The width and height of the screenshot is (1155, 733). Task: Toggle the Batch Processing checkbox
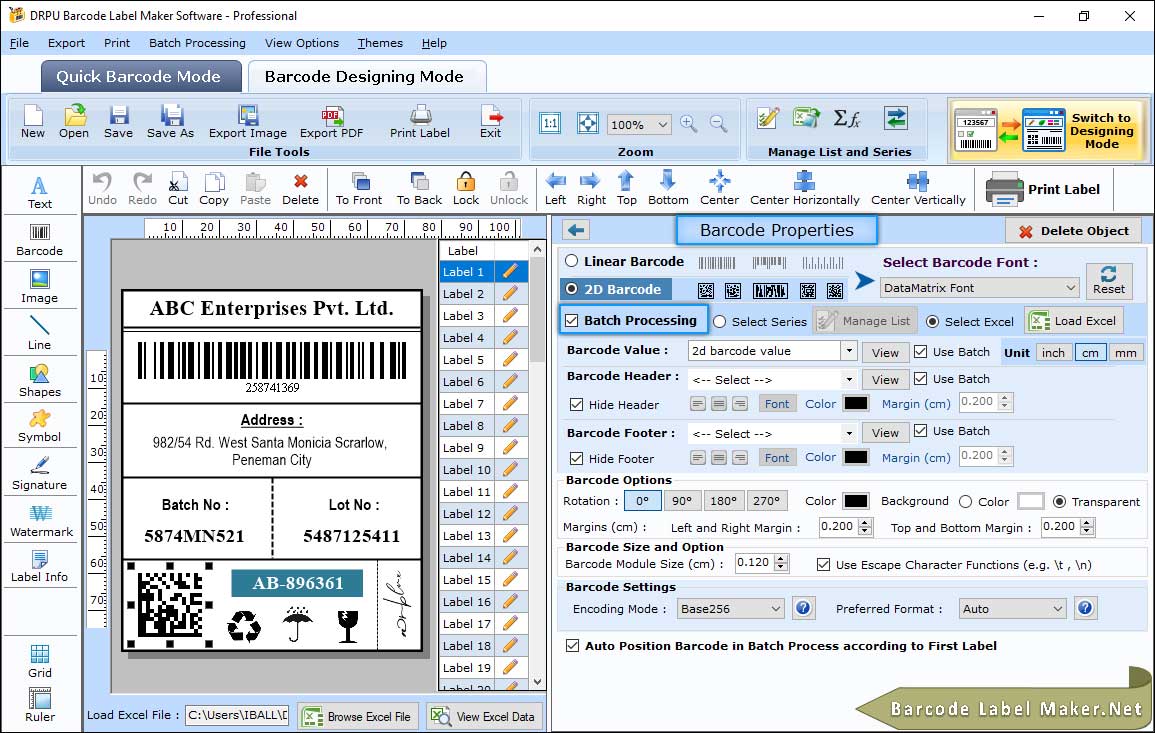pyautogui.click(x=572, y=320)
